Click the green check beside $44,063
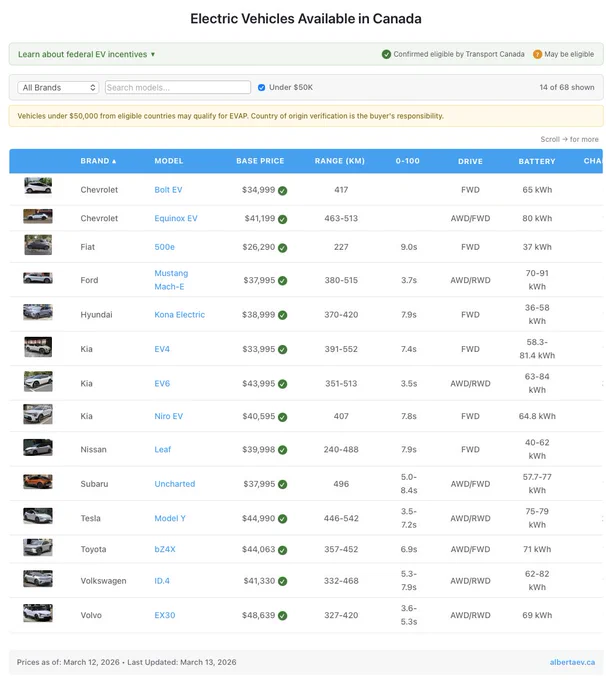The height and width of the screenshot is (680, 606). [282, 550]
